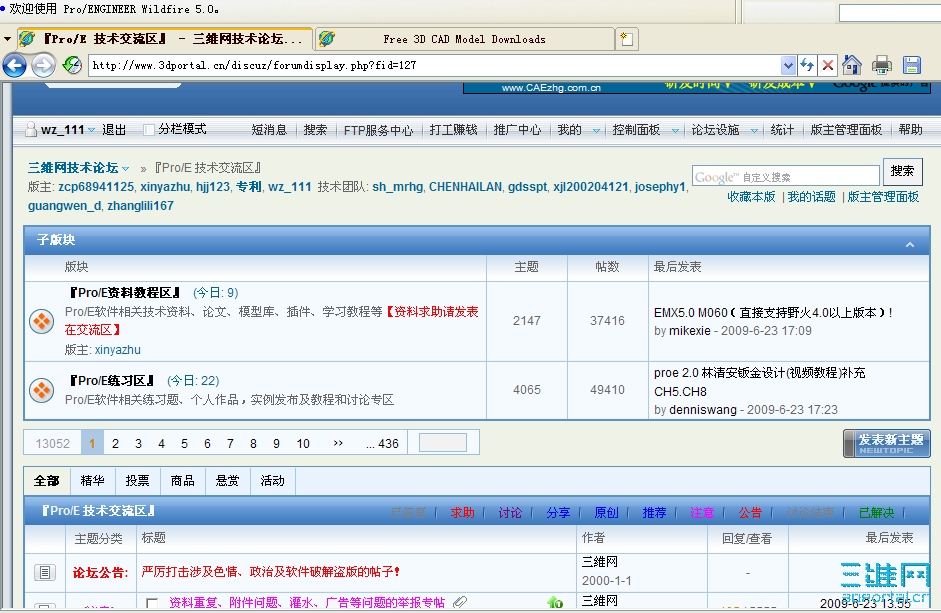Open 统计 statistics
The height and width of the screenshot is (613, 941).
pyautogui.click(x=782, y=130)
